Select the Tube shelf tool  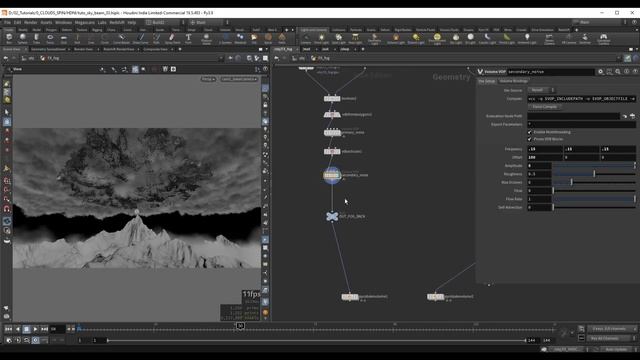36,38
